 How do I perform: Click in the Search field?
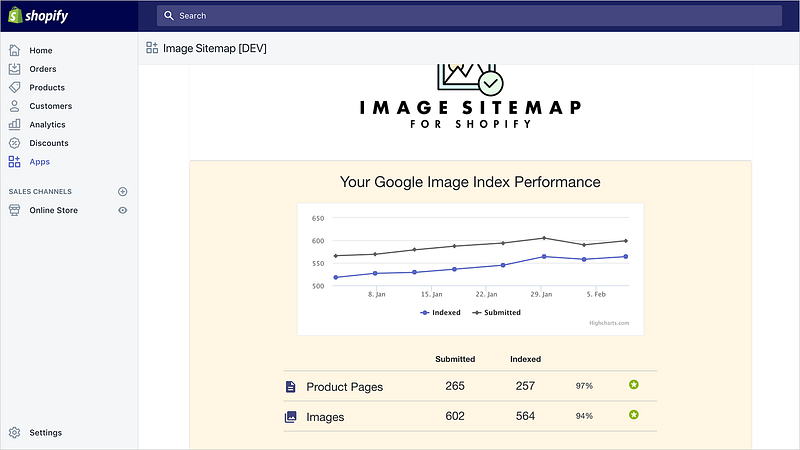[x=470, y=16]
